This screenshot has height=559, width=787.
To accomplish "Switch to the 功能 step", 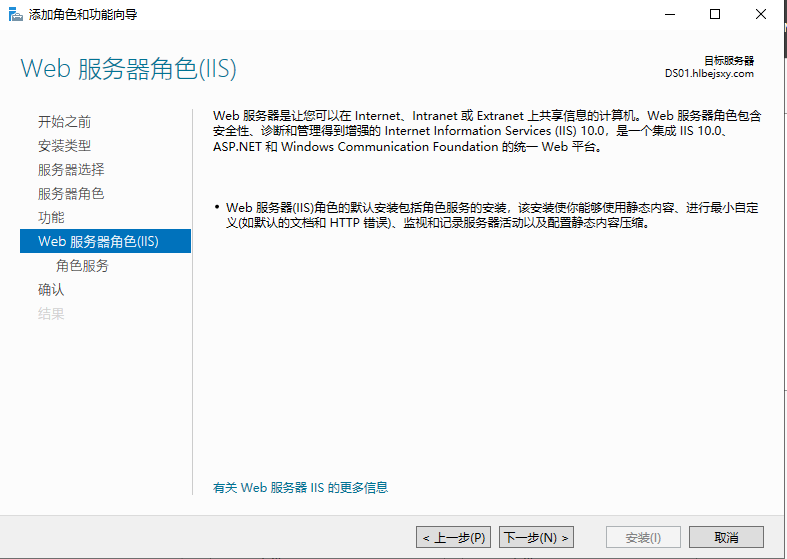I will [51, 217].
